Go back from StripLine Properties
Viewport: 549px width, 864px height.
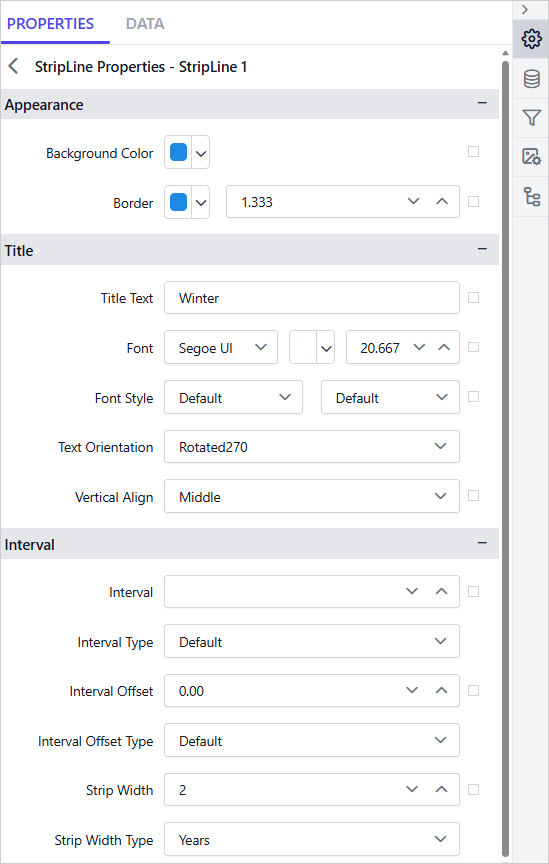[x=14, y=67]
